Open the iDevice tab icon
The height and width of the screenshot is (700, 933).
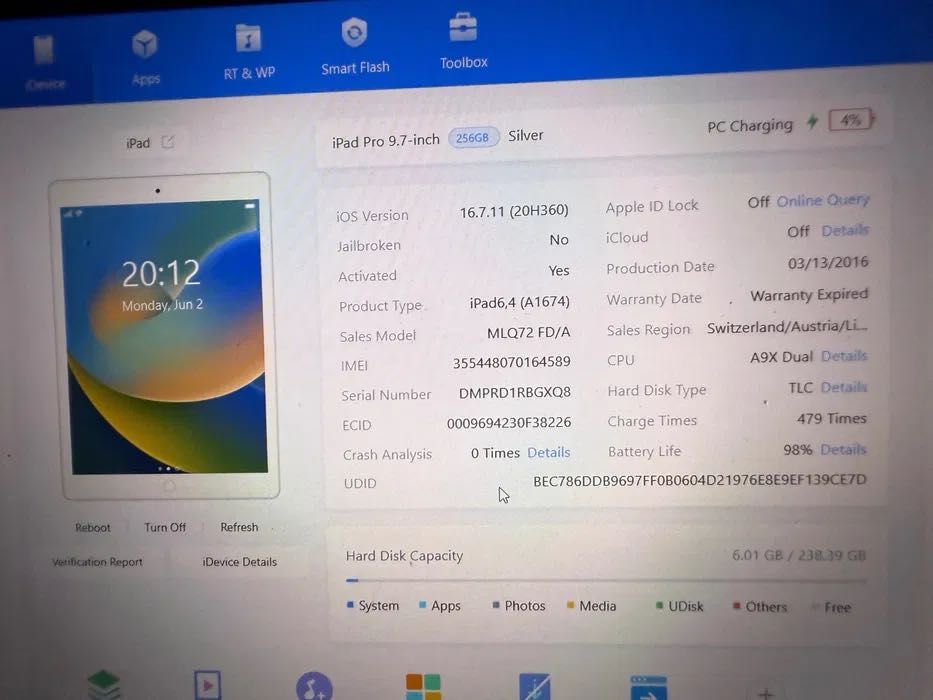tap(44, 50)
